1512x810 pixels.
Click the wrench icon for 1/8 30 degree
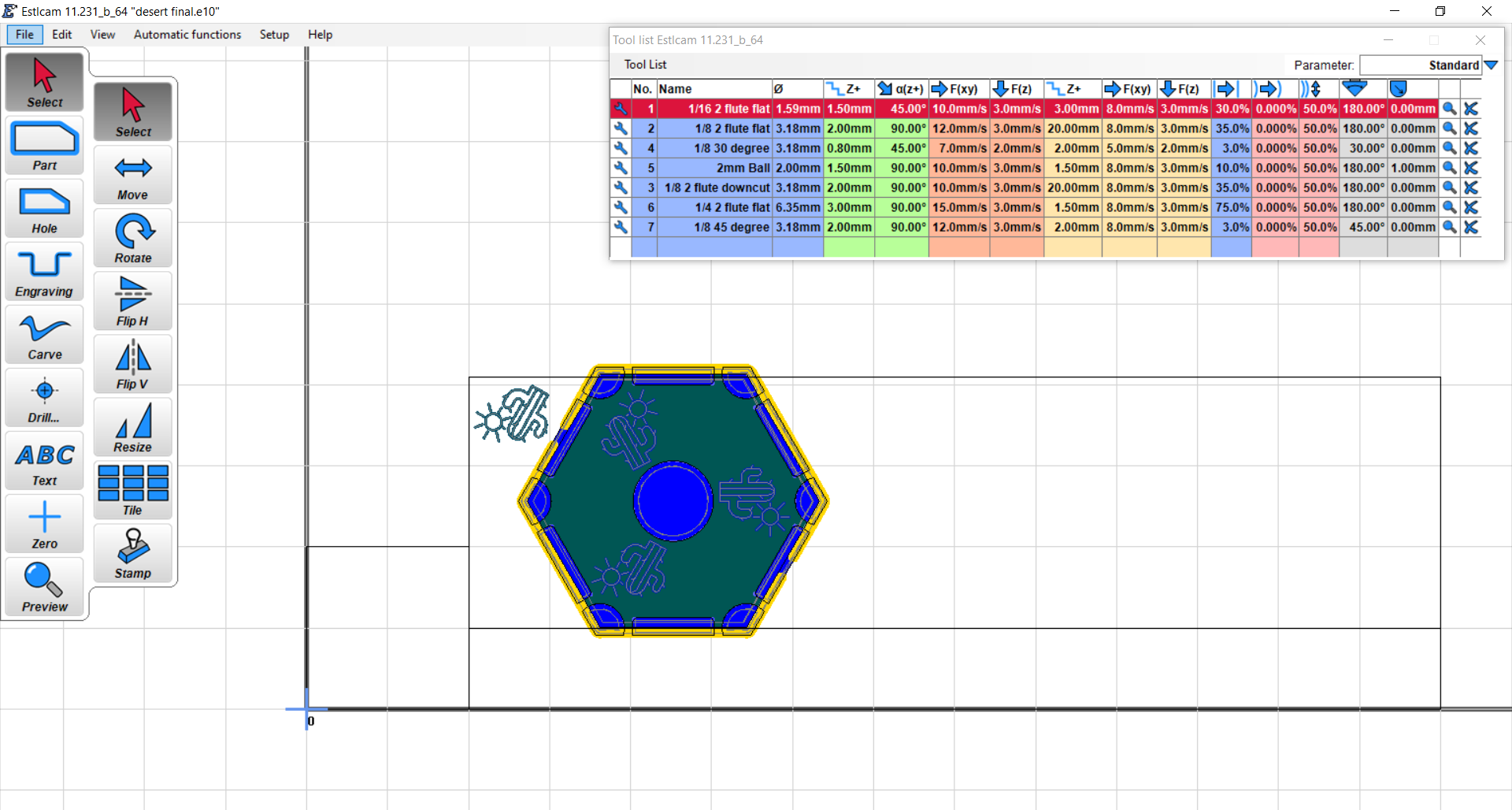pos(621,148)
